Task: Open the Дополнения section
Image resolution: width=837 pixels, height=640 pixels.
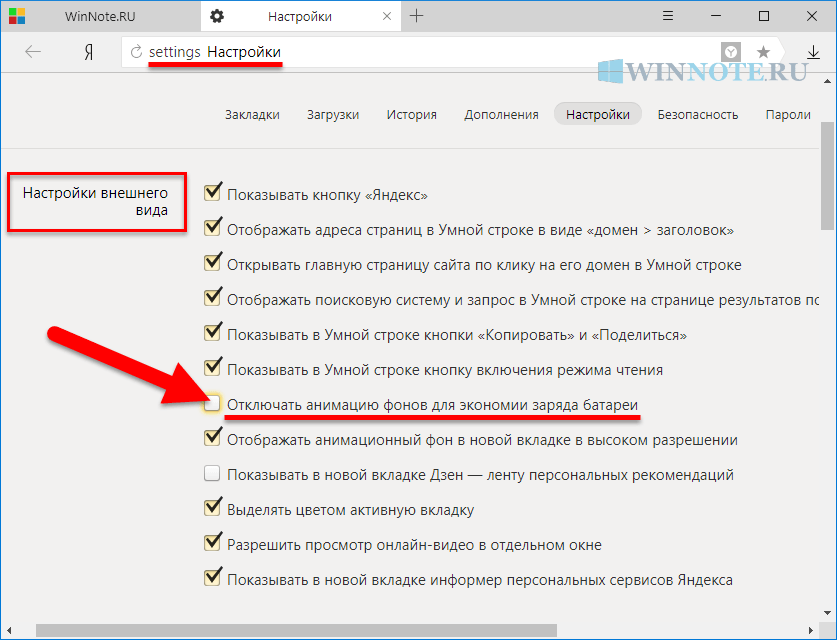Action: [x=501, y=114]
